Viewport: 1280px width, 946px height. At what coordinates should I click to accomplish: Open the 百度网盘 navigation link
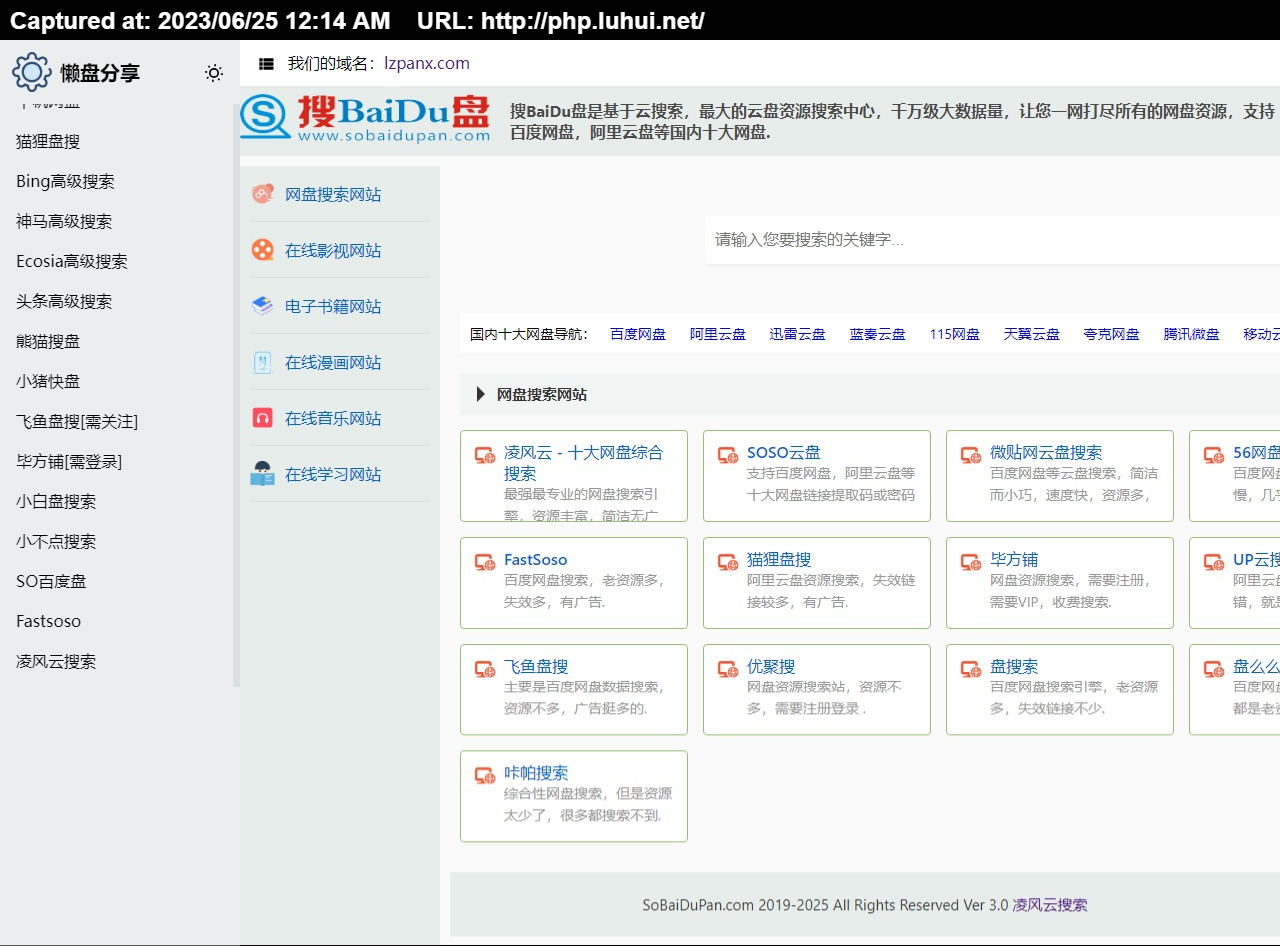(x=638, y=334)
